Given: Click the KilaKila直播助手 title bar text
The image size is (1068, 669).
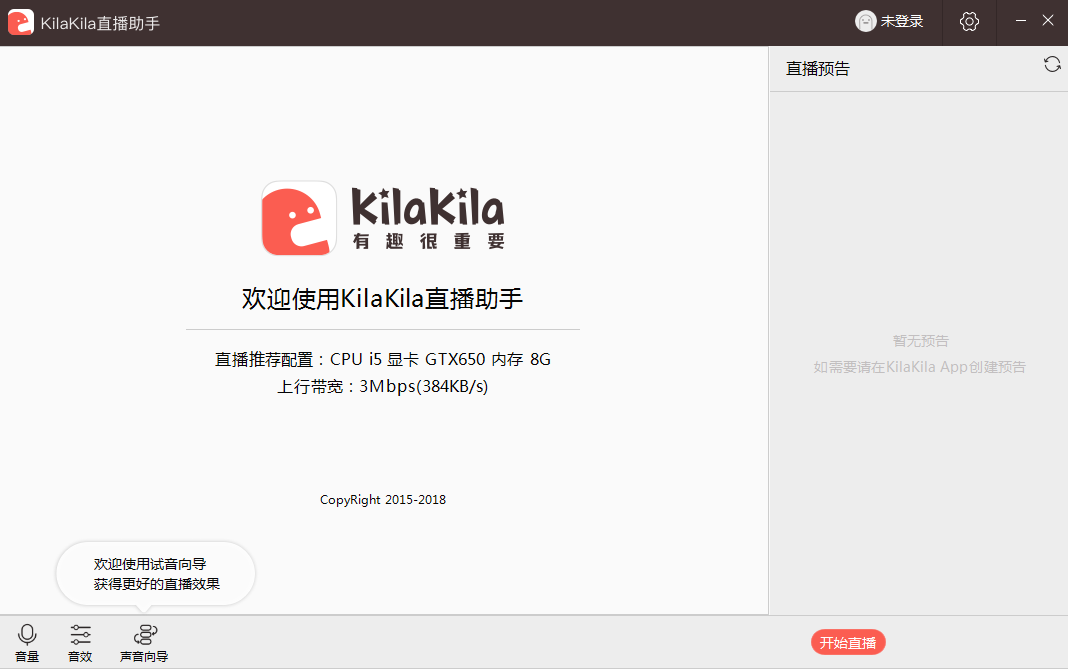Looking at the screenshot, I should click(100, 23).
